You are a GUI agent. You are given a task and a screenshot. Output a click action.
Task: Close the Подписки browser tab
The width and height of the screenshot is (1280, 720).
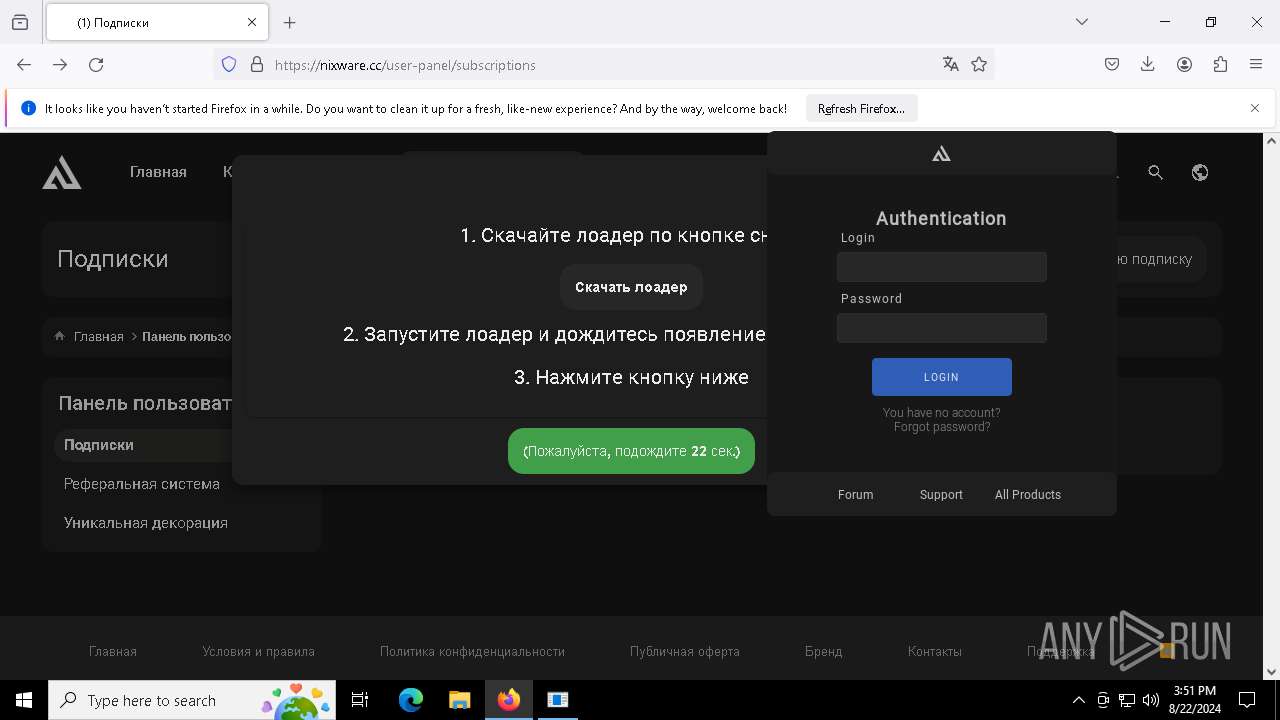coord(252,22)
